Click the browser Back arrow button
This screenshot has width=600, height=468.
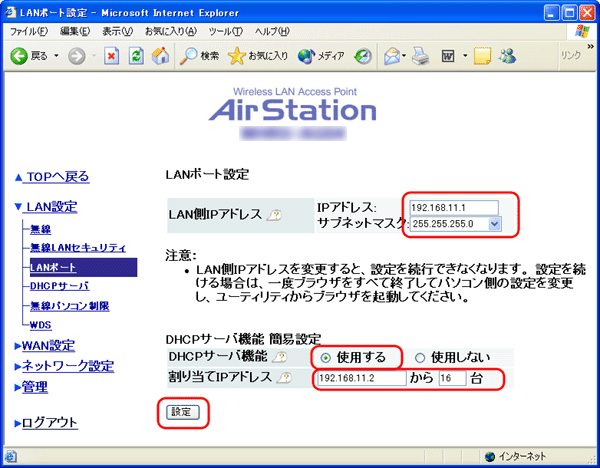(x=20, y=56)
